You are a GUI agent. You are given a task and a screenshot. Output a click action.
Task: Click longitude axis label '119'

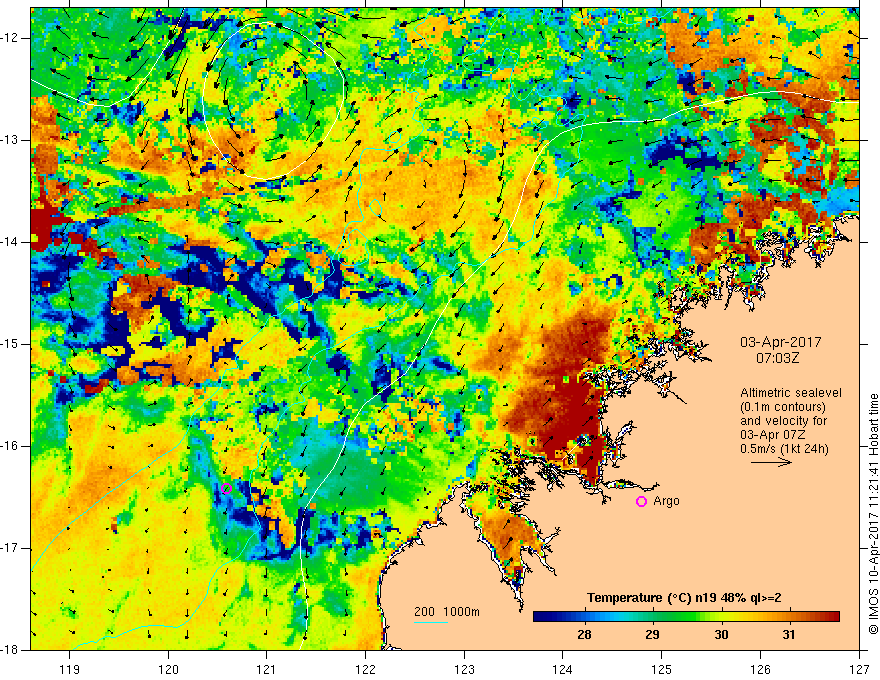[x=70, y=669]
